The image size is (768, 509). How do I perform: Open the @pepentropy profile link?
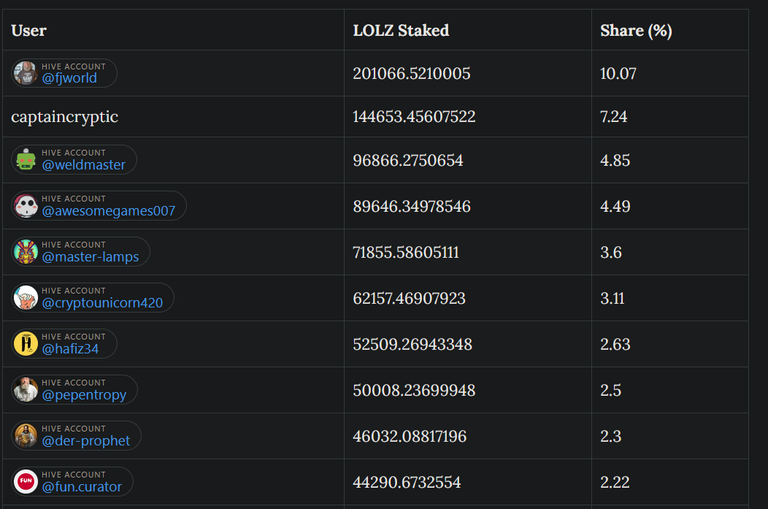[84, 395]
